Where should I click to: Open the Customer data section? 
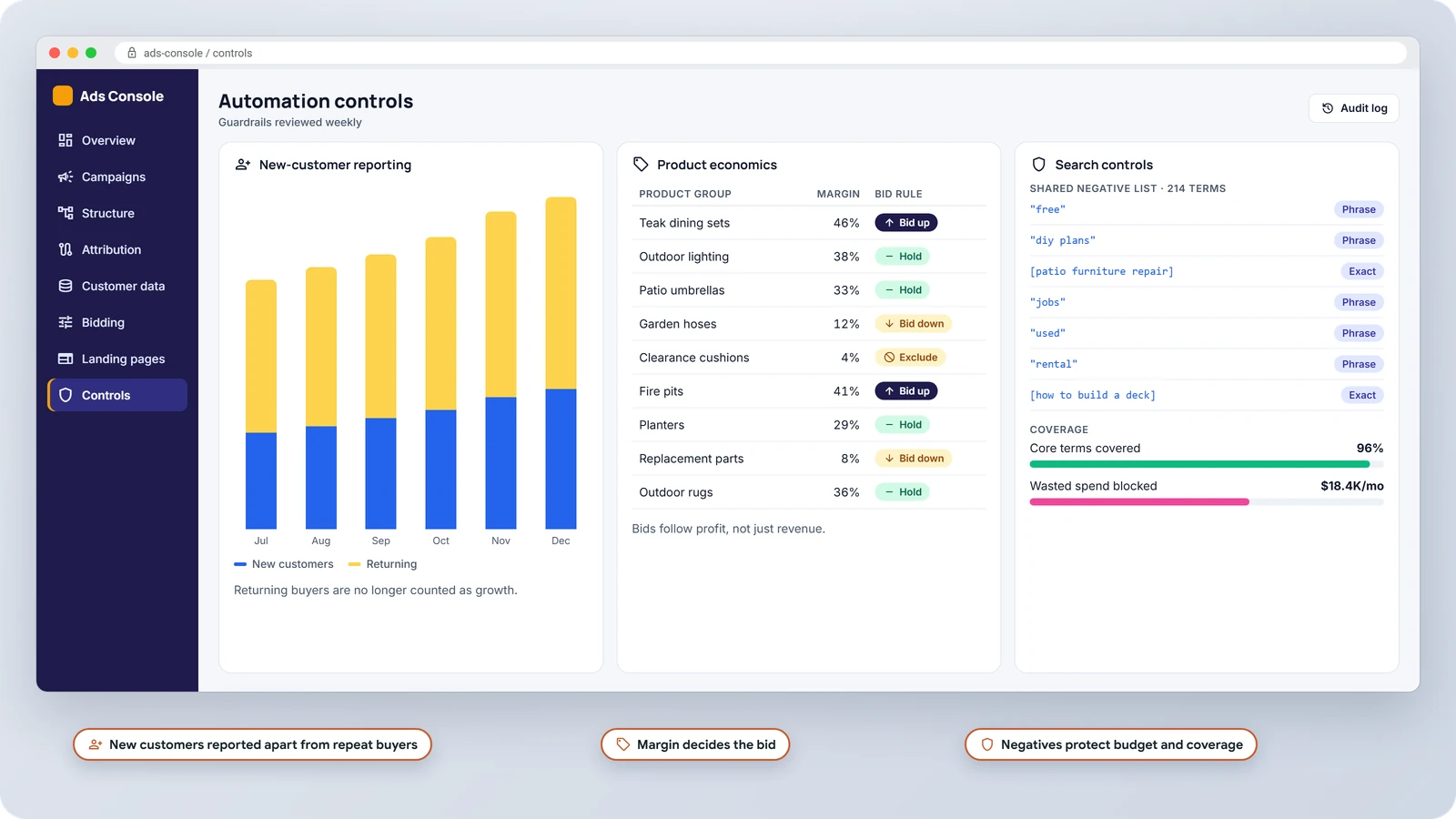[x=117, y=286]
